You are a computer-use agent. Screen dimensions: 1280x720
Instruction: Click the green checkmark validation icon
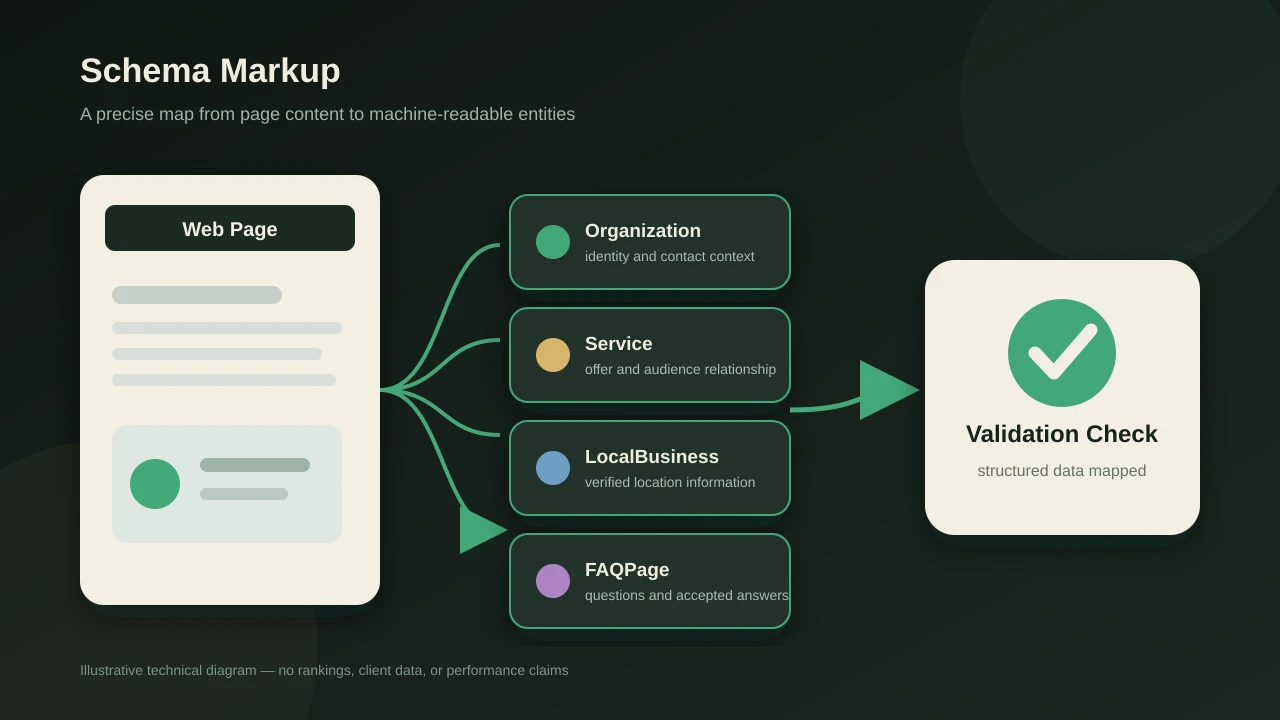pyautogui.click(x=1062, y=353)
